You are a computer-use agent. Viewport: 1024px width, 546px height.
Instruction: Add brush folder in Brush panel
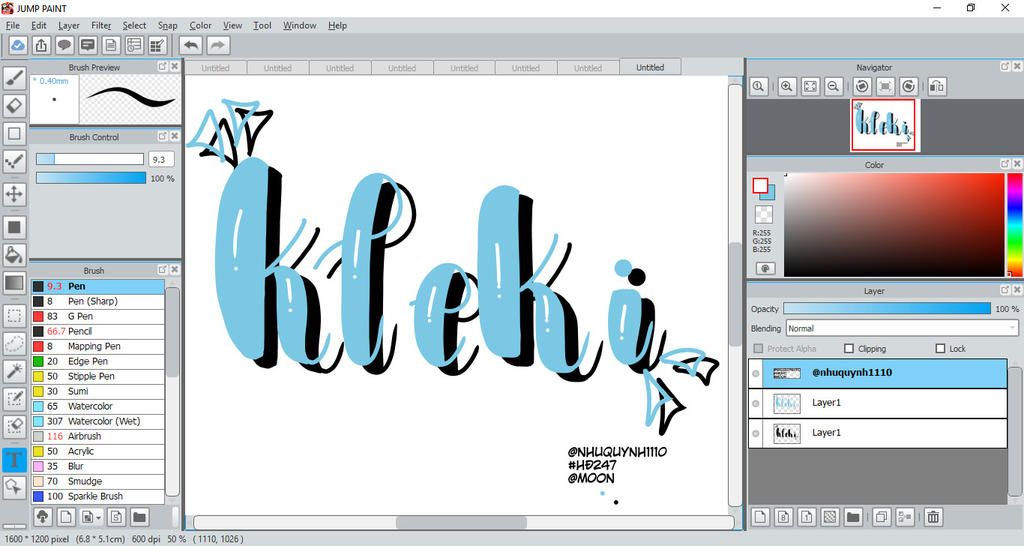139,517
